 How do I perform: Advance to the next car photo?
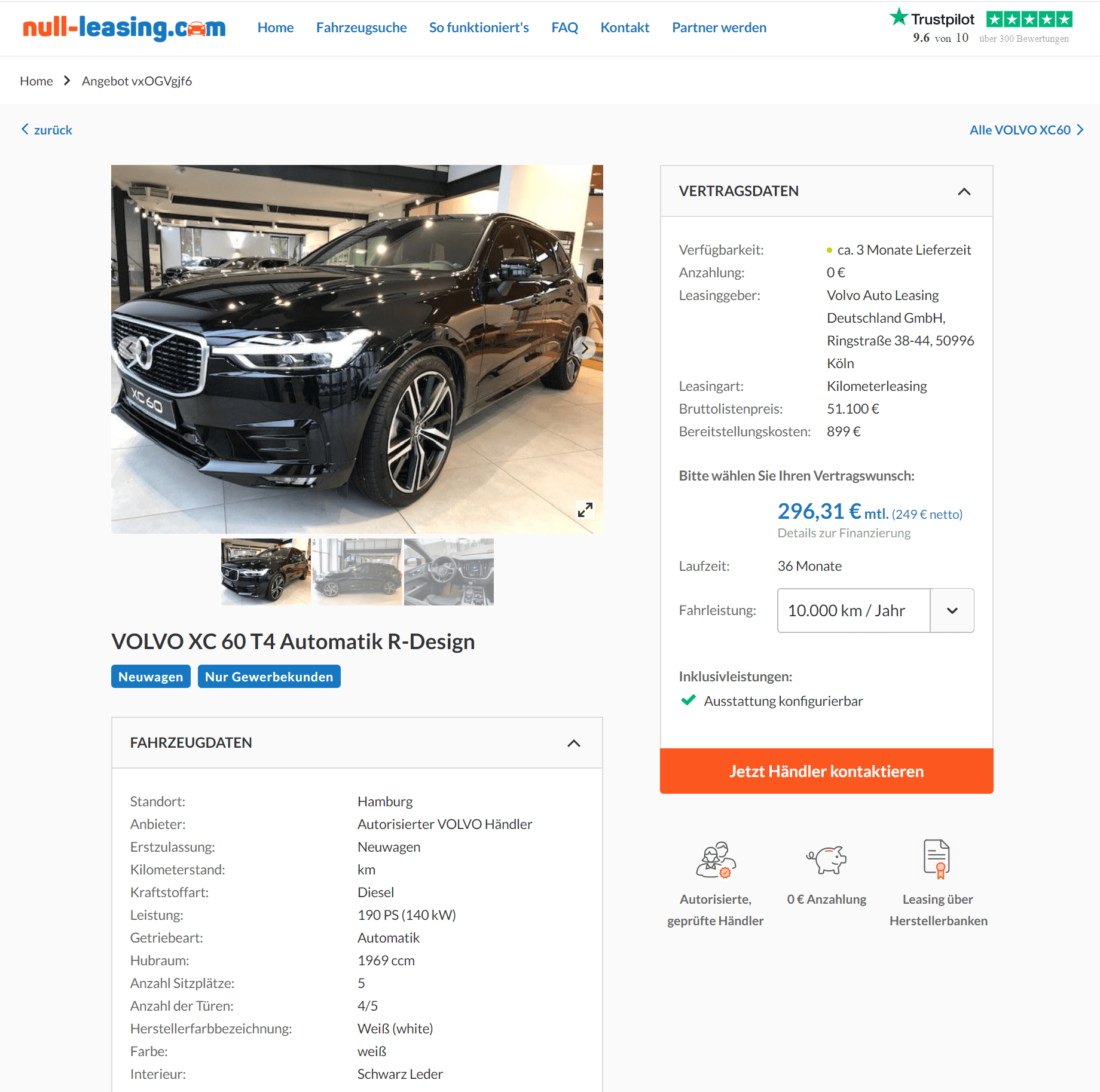click(x=584, y=348)
